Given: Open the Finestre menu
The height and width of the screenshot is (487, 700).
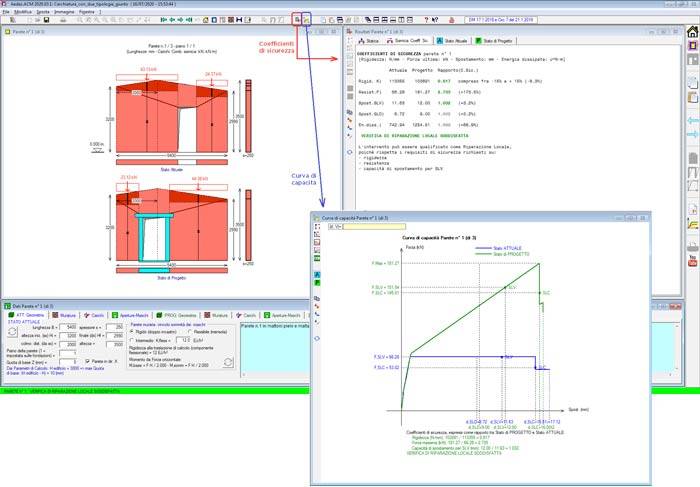Looking at the screenshot, I should click(x=87, y=12).
